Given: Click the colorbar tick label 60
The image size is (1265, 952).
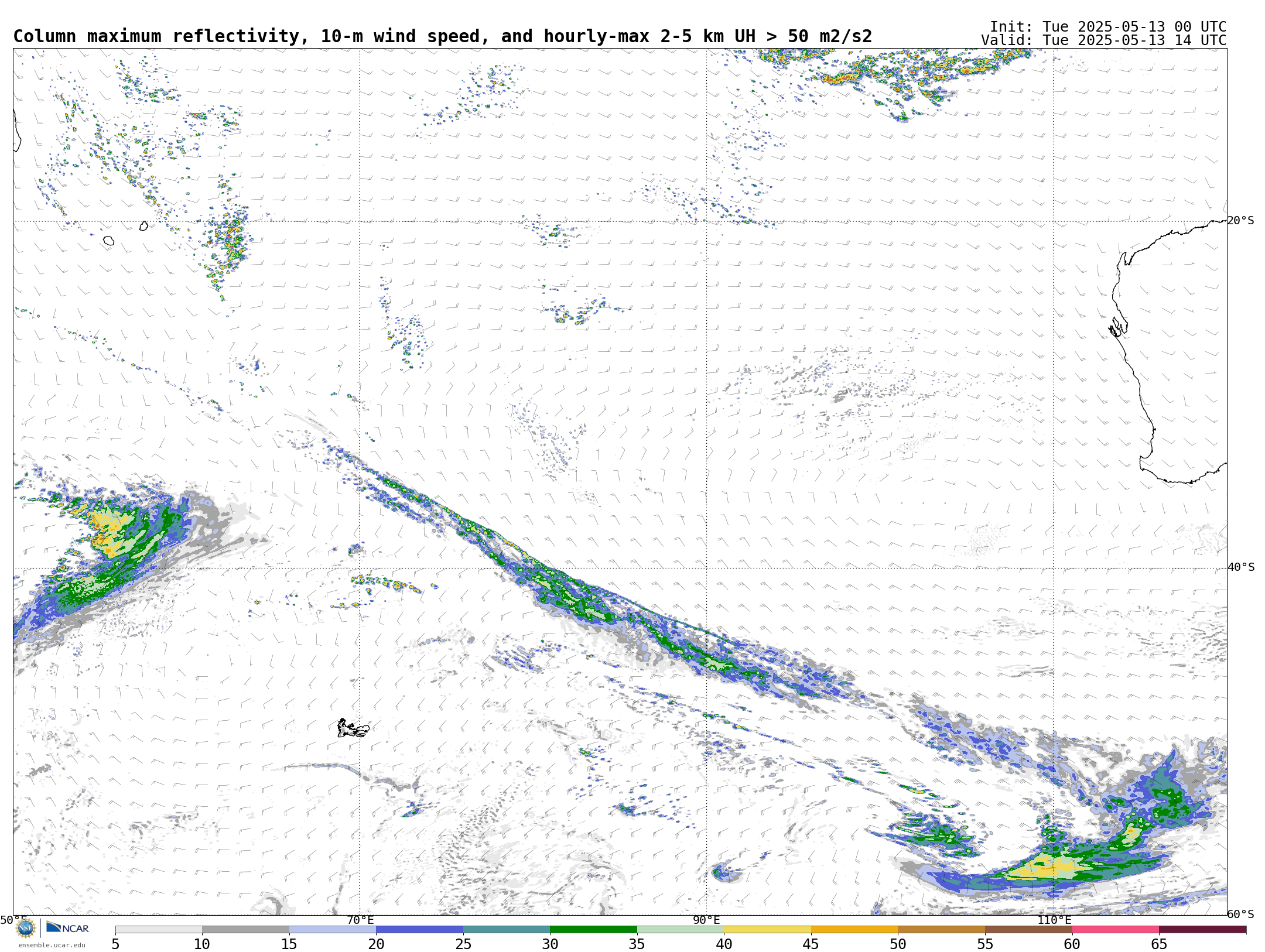Looking at the screenshot, I should [x=1072, y=944].
